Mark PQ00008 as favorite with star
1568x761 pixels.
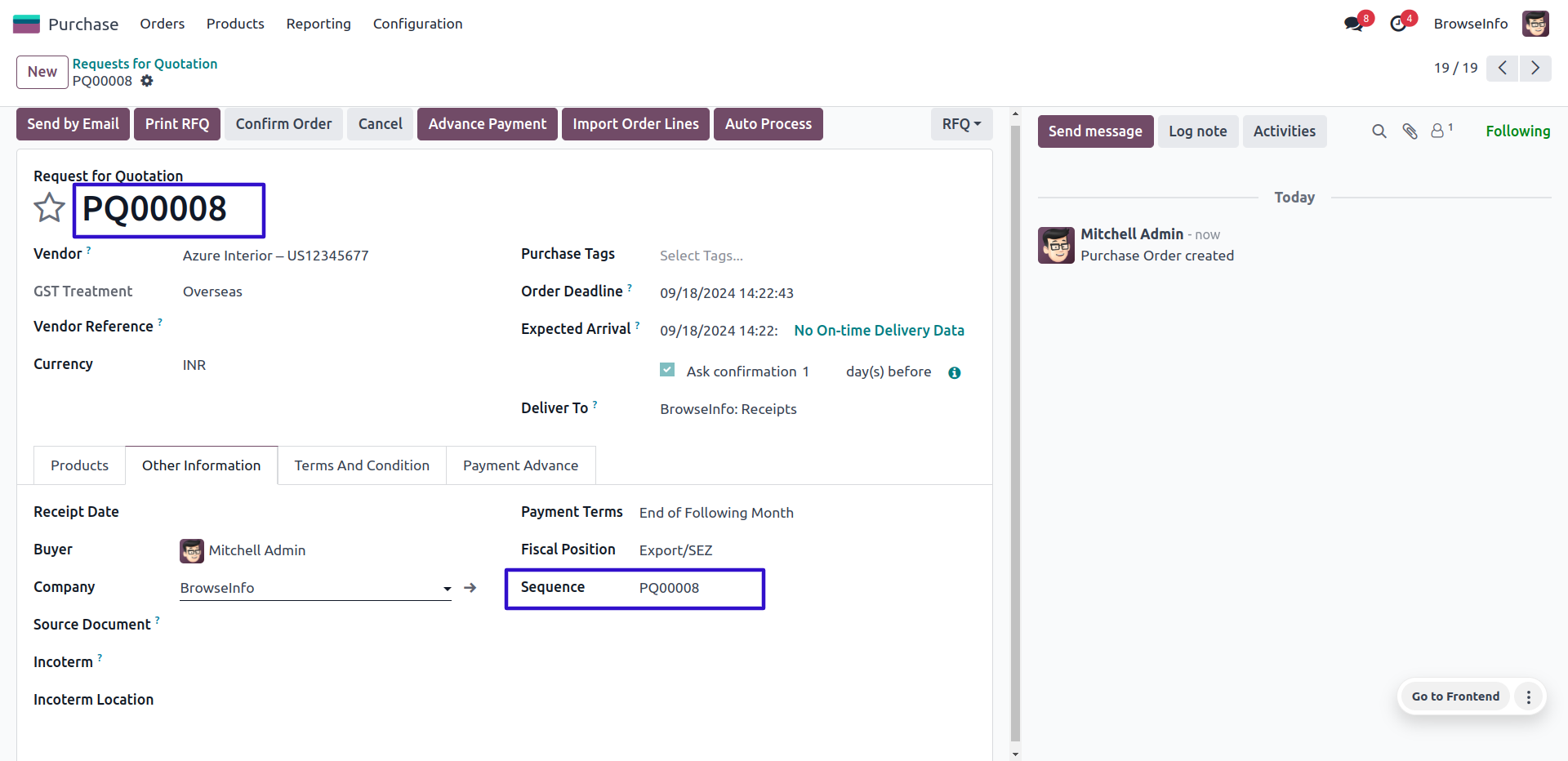click(x=49, y=208)
